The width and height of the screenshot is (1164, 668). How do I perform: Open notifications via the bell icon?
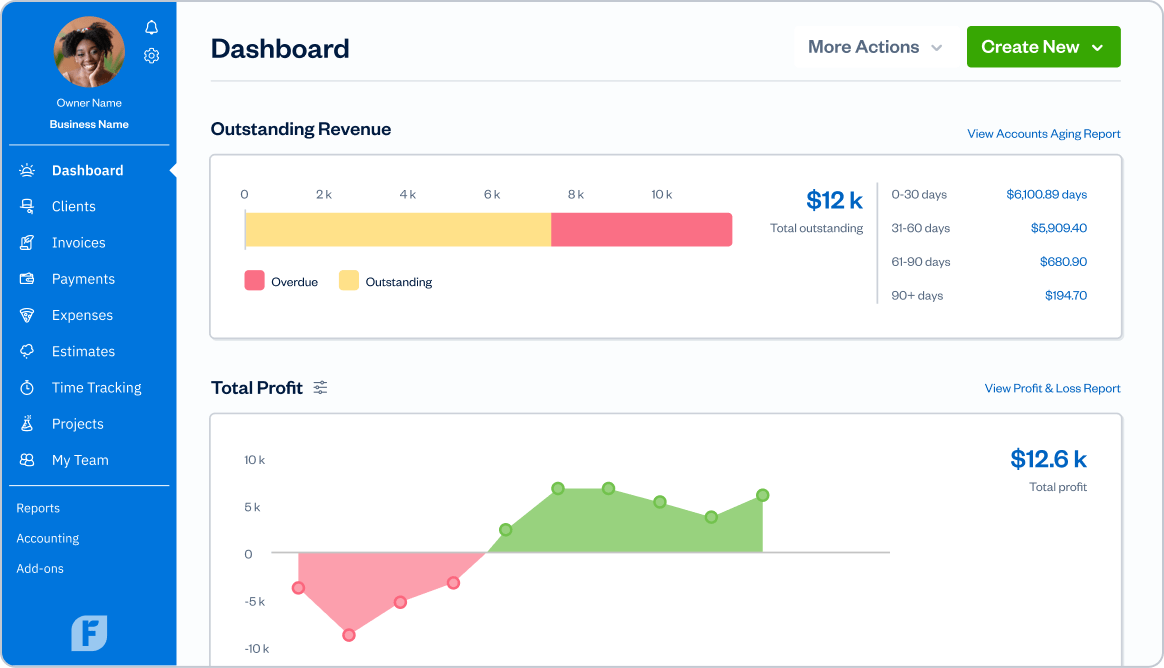coord(151,27)
